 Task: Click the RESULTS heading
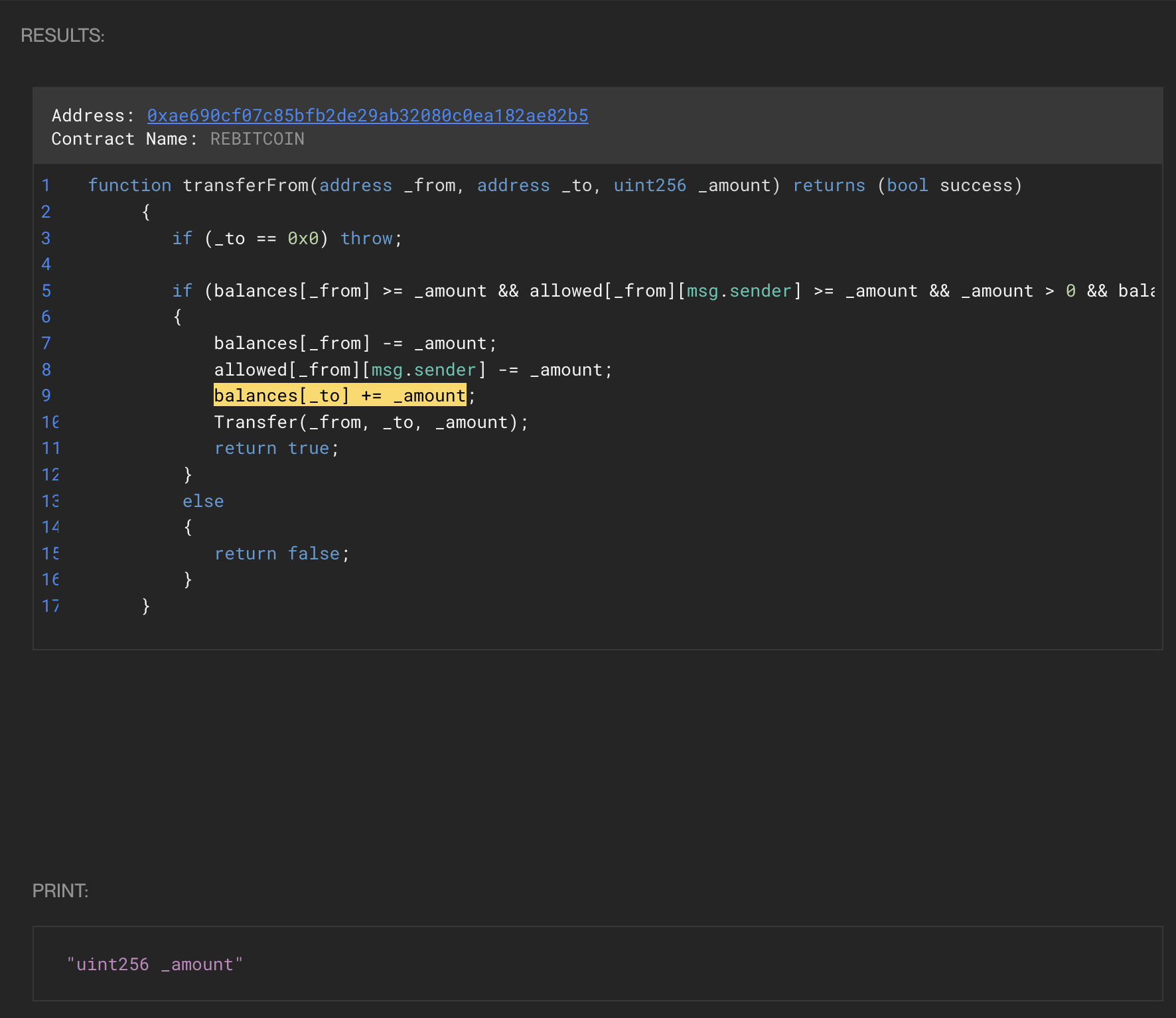point(62,35)
